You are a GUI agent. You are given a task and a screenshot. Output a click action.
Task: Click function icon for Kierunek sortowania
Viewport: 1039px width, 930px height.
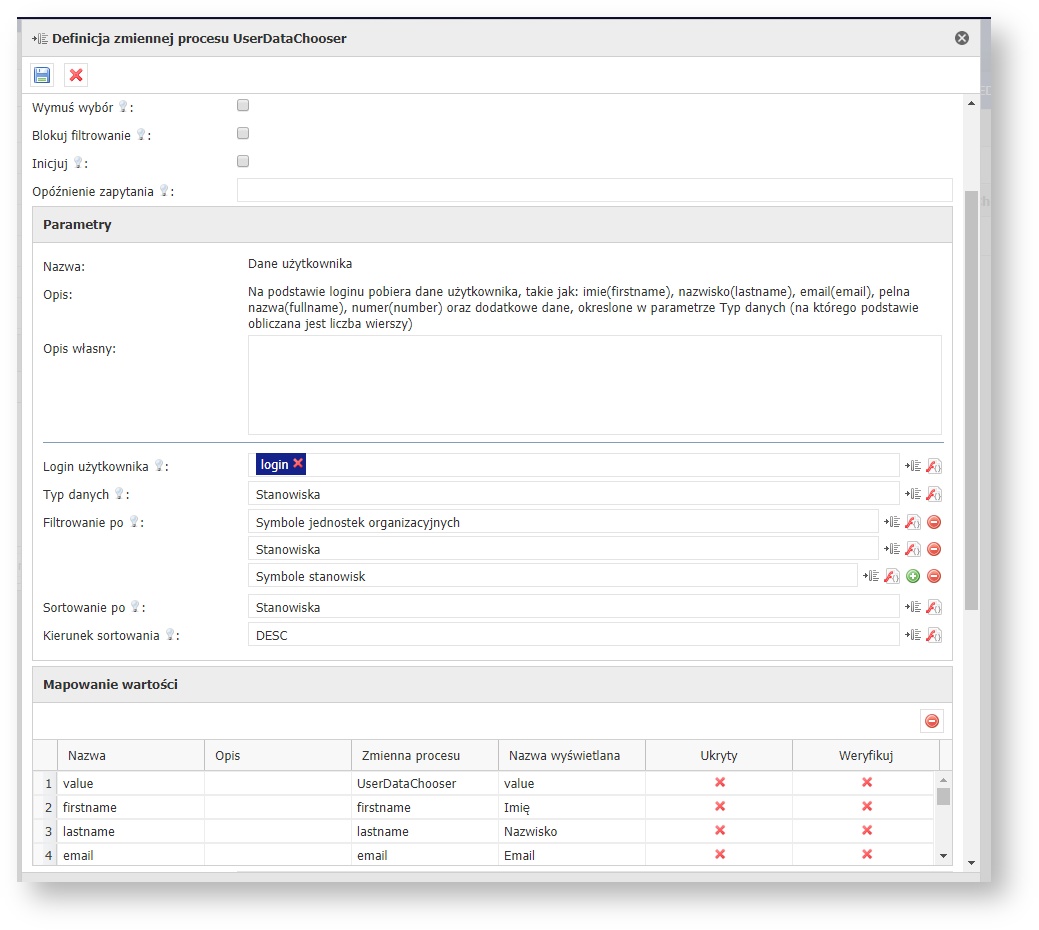(x=934, y=635)
